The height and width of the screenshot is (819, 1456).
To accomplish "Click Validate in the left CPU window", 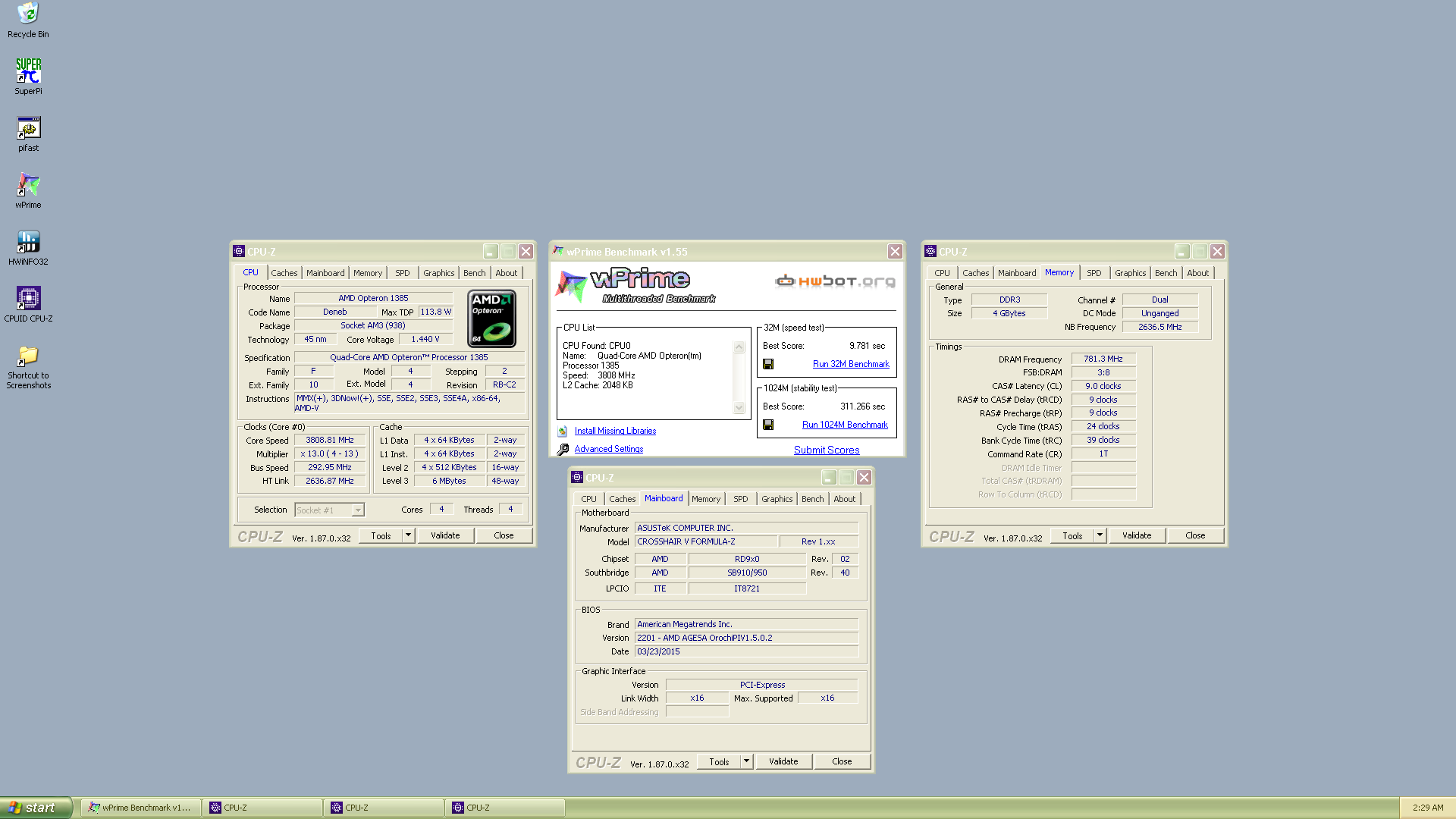I will click(445, 535).
